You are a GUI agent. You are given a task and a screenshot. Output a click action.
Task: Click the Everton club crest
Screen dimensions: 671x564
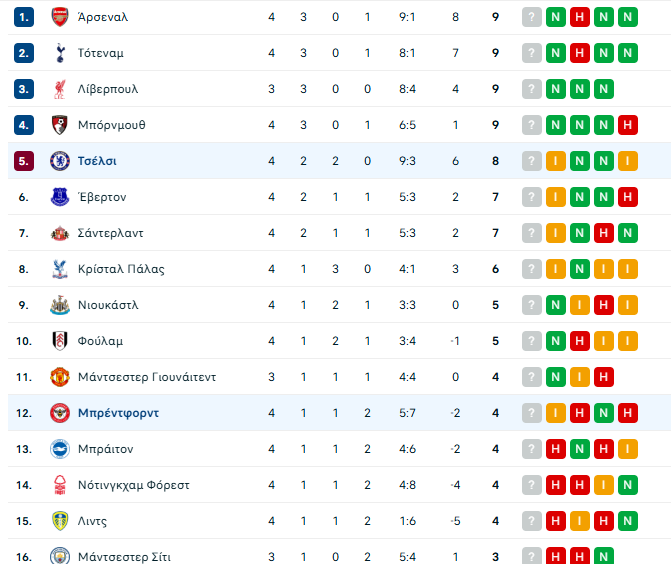[x=60, y=197]
